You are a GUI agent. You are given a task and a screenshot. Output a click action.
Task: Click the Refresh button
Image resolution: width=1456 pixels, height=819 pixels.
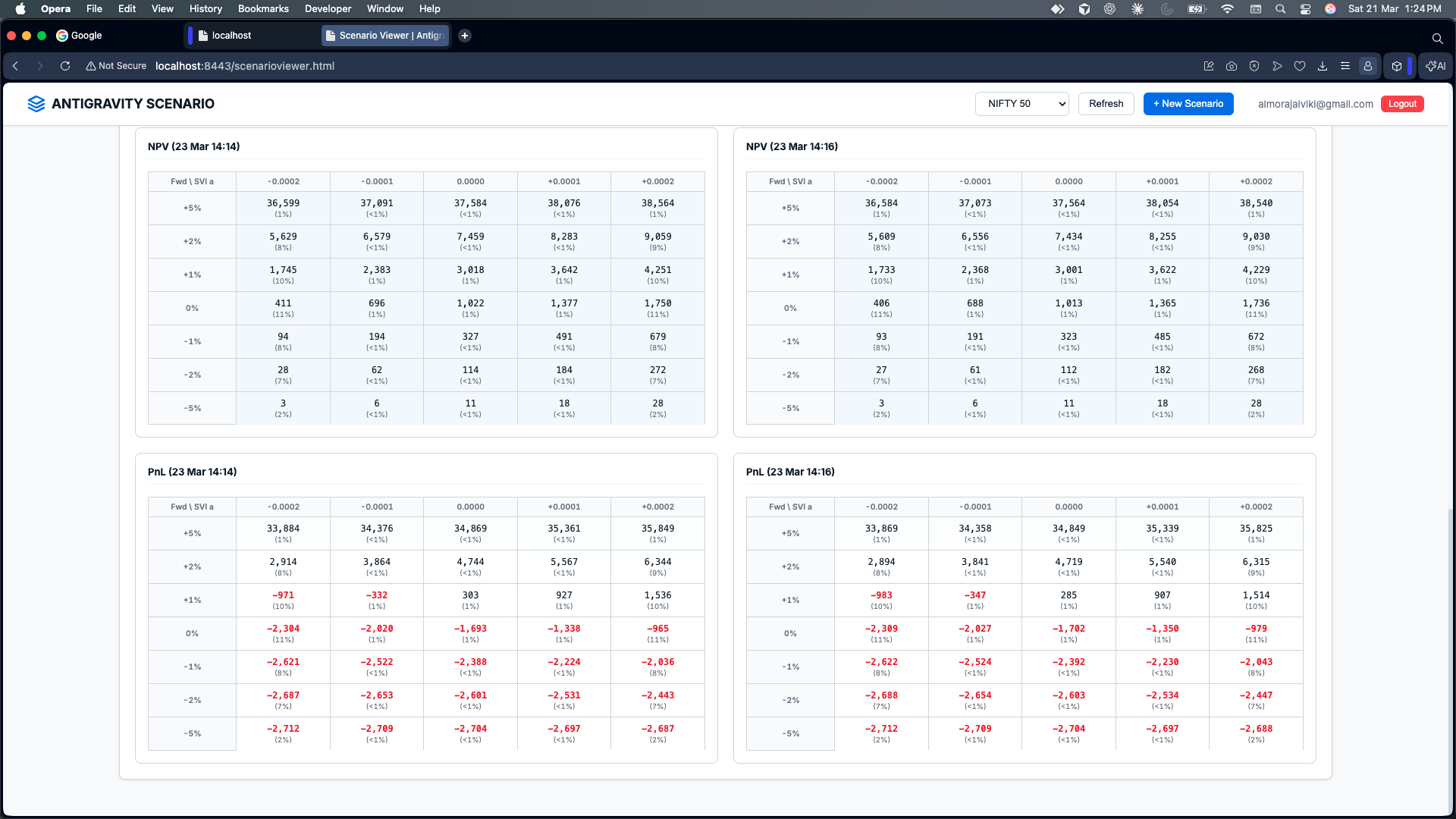1106,104
